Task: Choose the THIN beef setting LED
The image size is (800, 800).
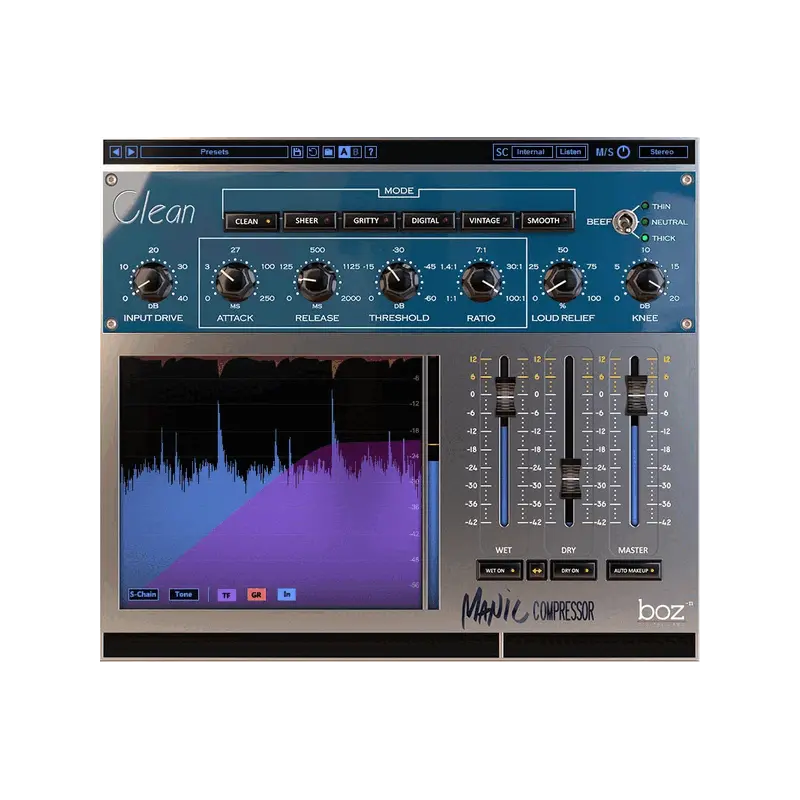Action: point(645,206)
